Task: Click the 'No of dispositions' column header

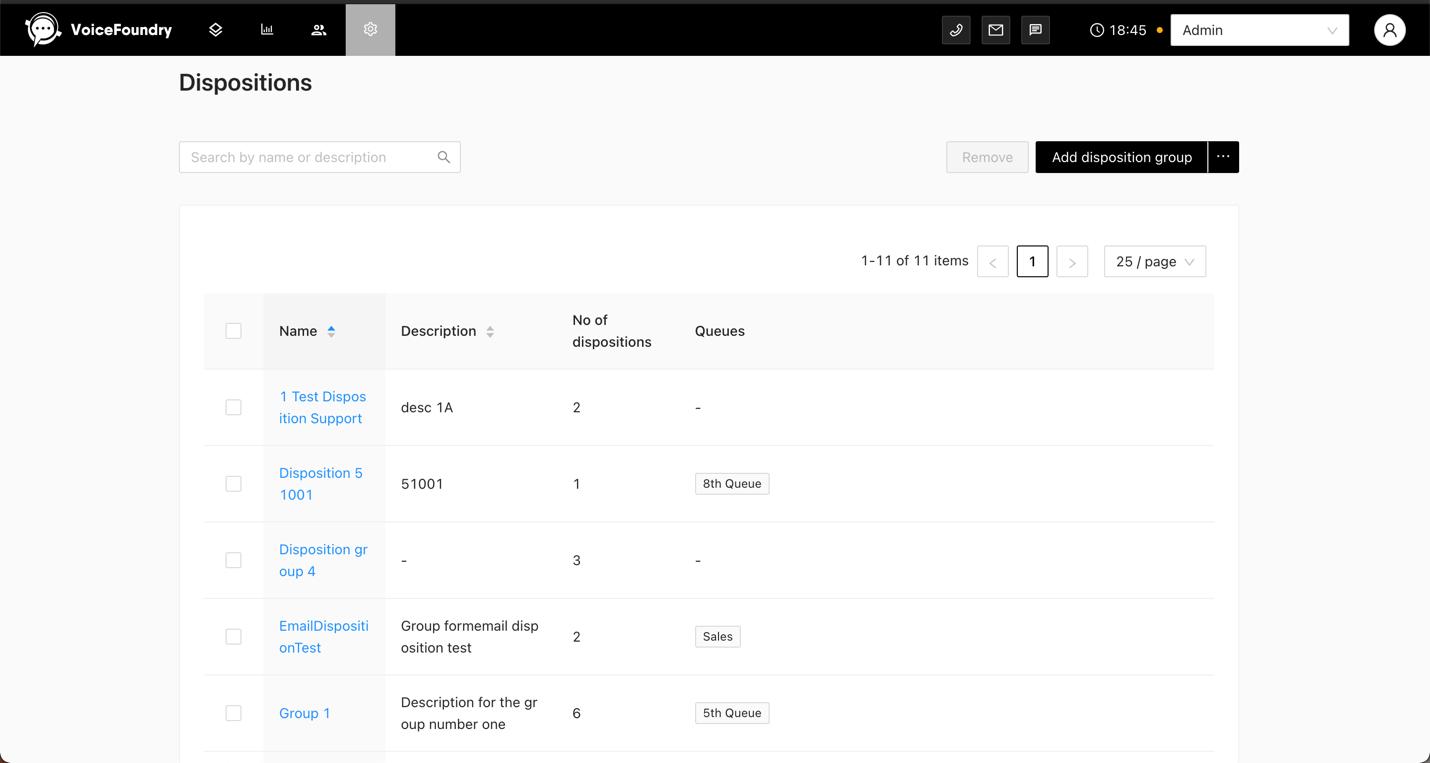Action: 612,331
